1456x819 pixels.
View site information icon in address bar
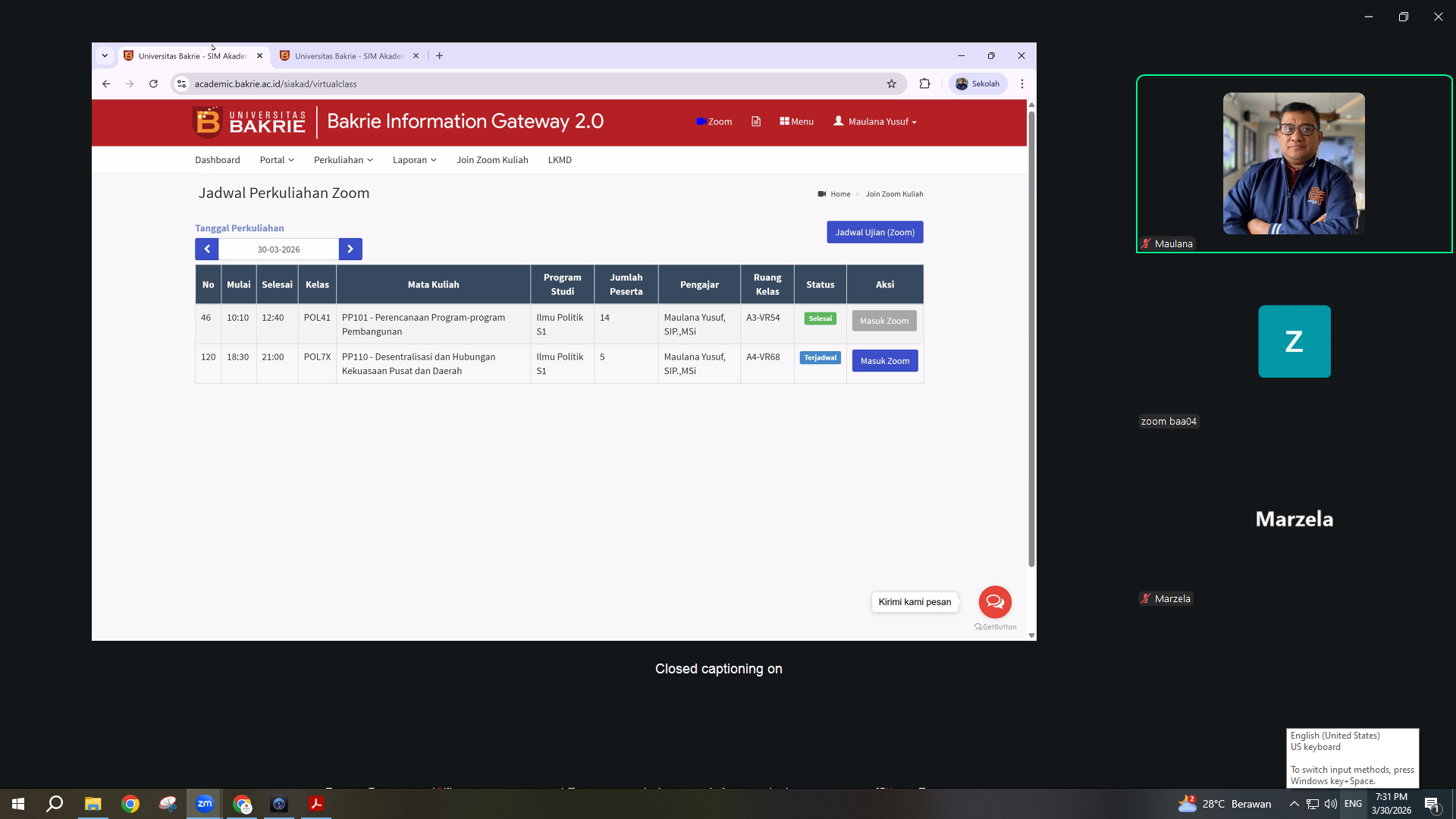click(x=181, y=84)
